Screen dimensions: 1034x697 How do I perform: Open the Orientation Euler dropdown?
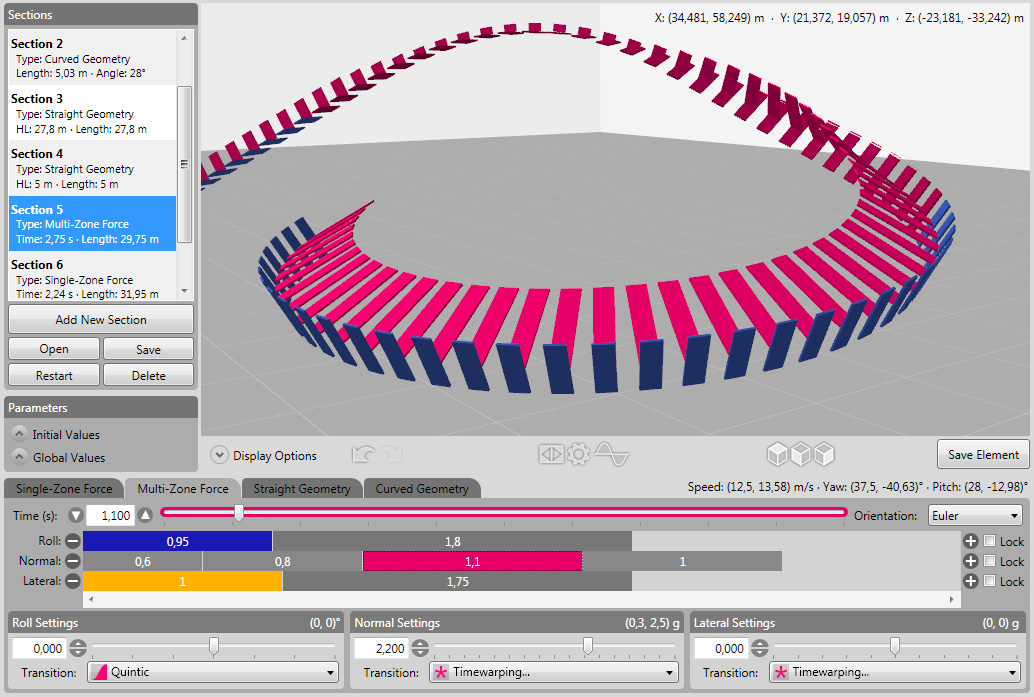pos(973,515)
